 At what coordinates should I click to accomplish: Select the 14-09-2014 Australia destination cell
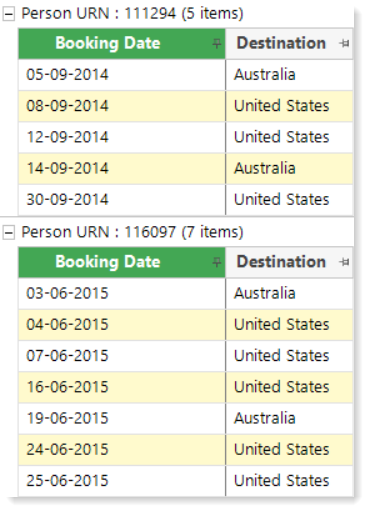pos(289,169)
